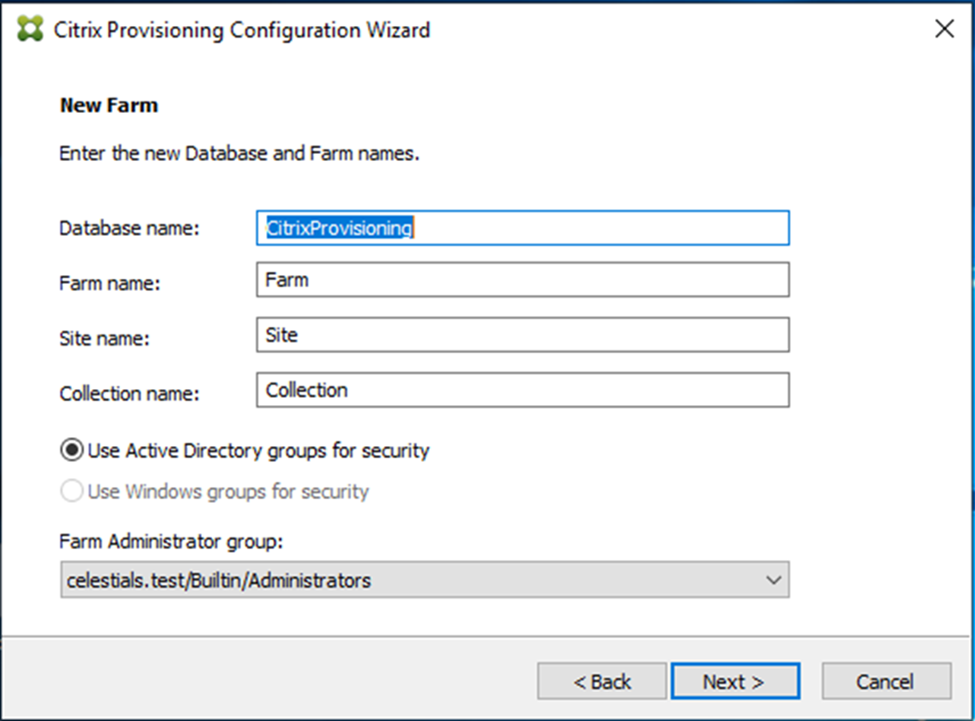Cancel the configuration wizard

coord(886,682)
